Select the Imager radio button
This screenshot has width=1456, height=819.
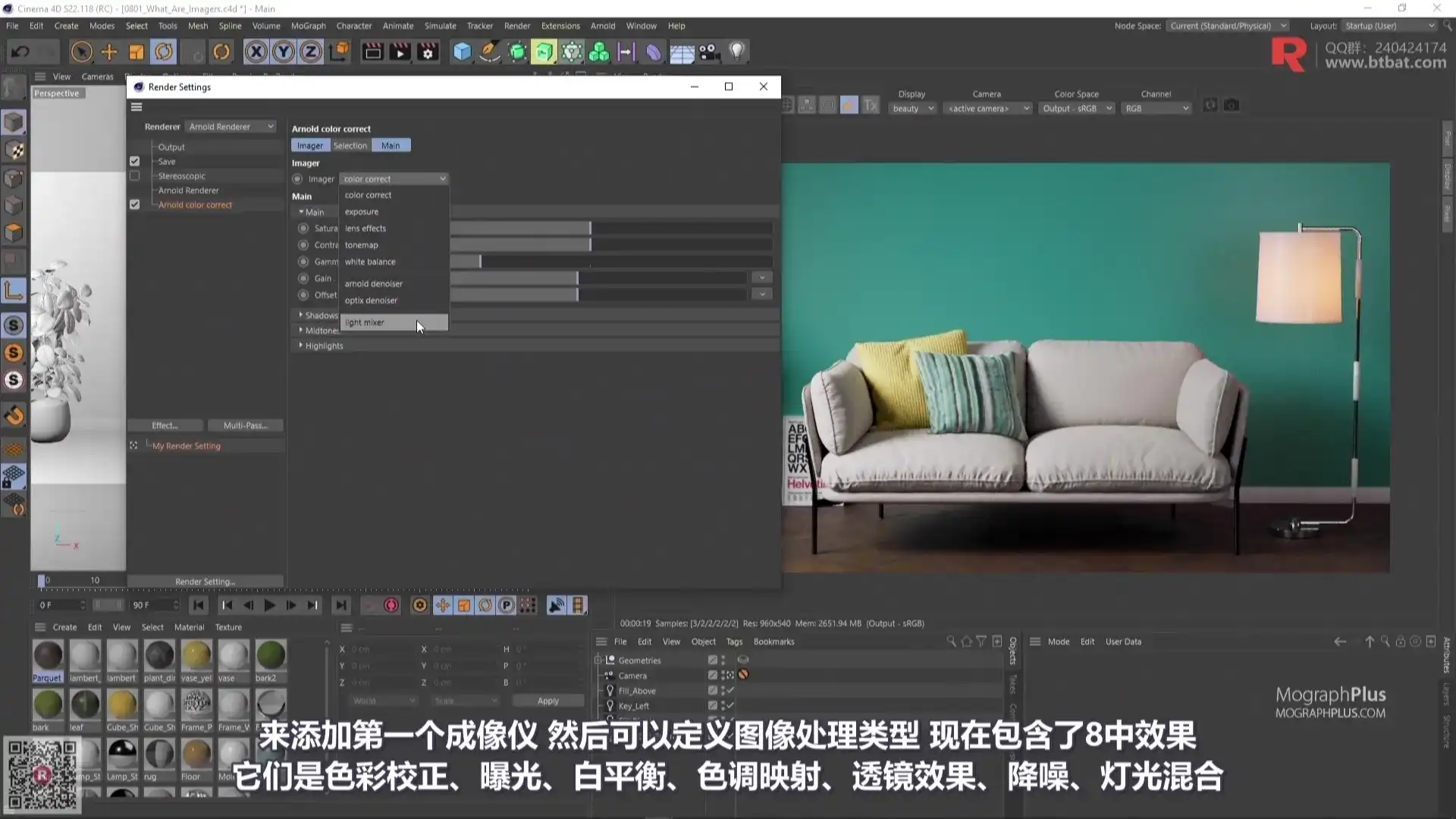coord(297,178)
